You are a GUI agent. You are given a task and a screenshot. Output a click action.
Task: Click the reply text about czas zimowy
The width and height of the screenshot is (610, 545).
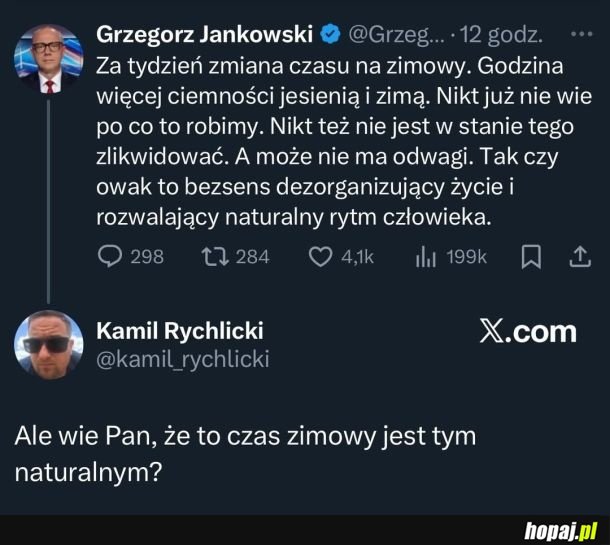(x=245, y=454)
